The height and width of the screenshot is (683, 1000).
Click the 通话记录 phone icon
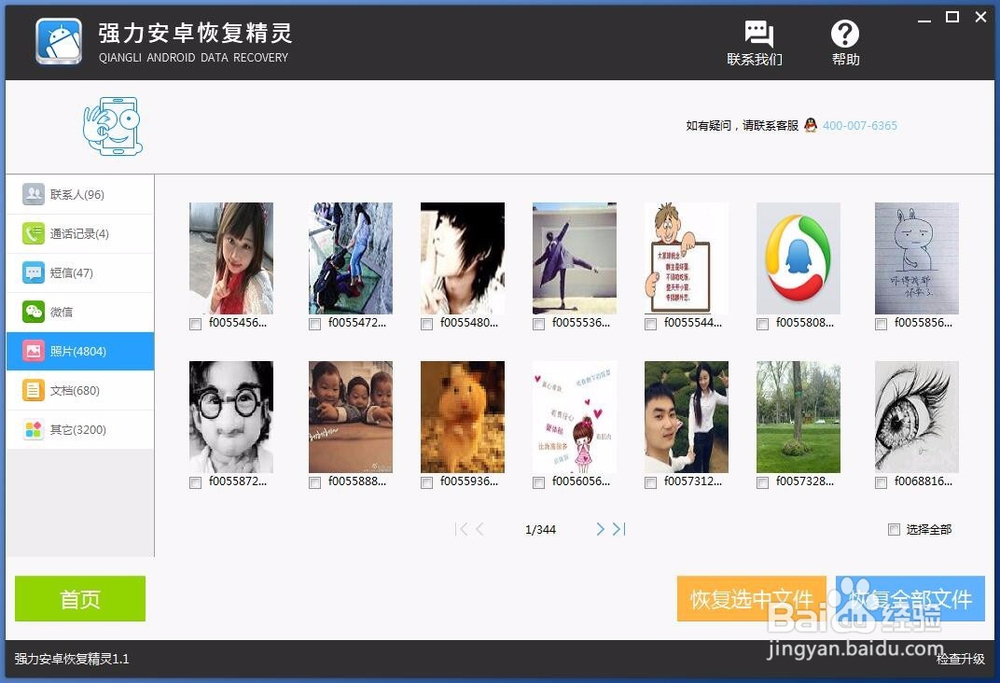[x=33, y=233]
